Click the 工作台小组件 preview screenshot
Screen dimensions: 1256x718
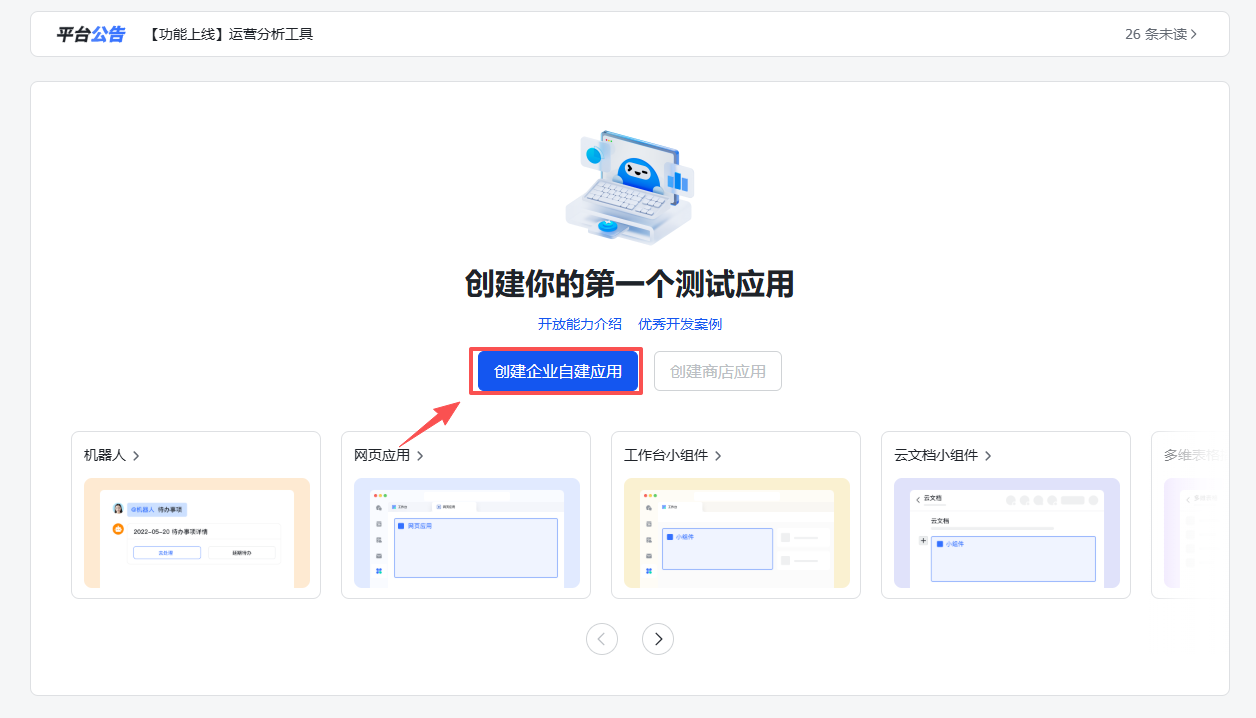(x=736, y=533)
